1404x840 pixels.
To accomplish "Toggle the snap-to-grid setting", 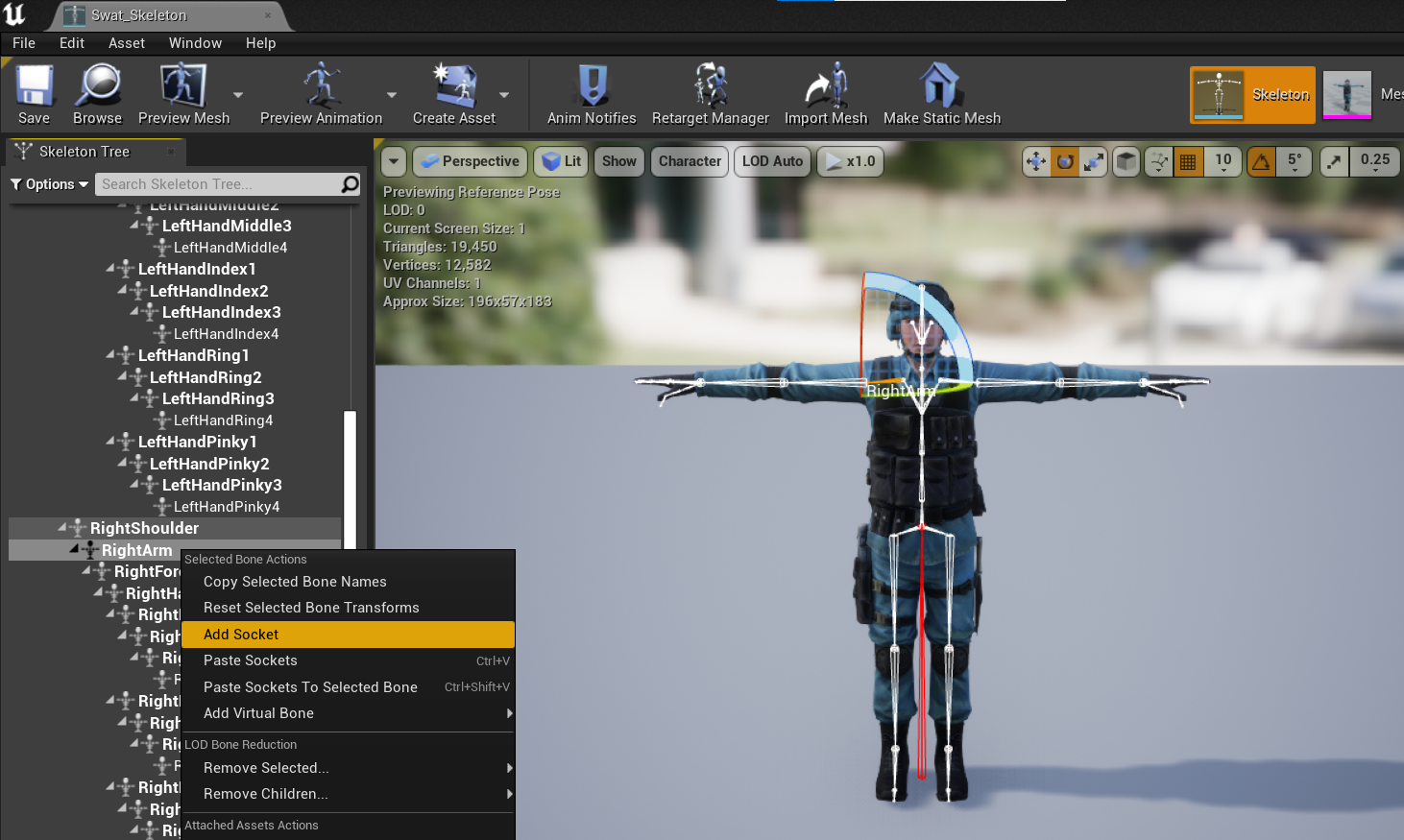I will click(x=1187, y=161).
